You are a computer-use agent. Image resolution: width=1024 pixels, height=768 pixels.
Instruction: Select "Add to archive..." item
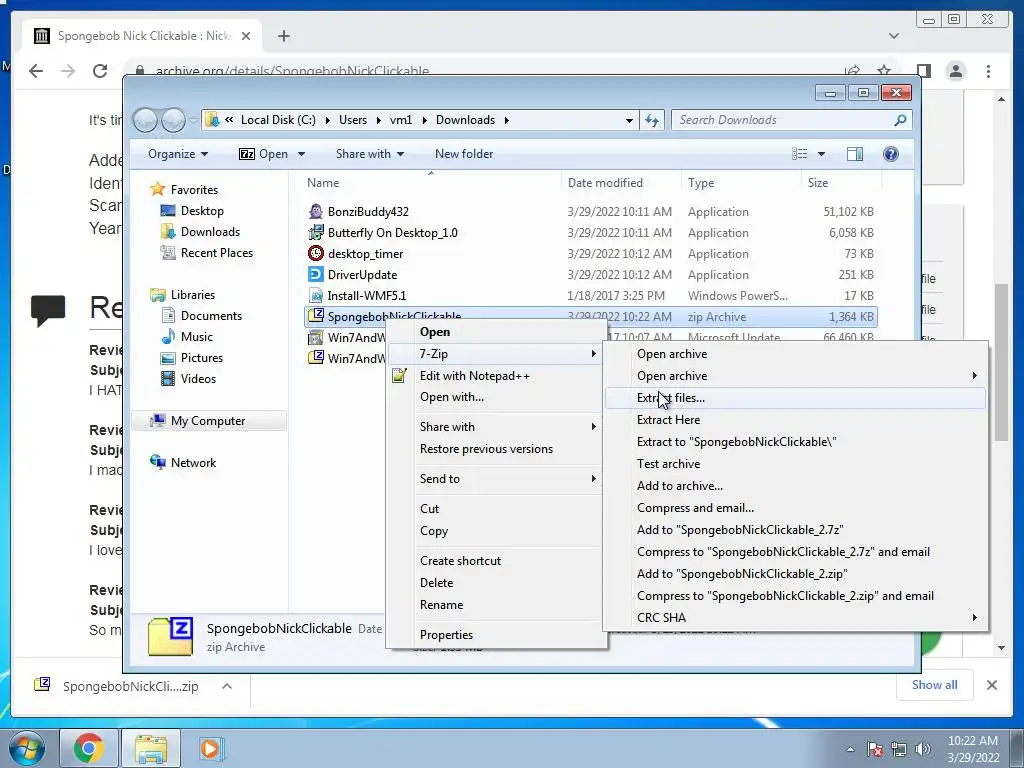pyautogui.click(x=795, y=486)
